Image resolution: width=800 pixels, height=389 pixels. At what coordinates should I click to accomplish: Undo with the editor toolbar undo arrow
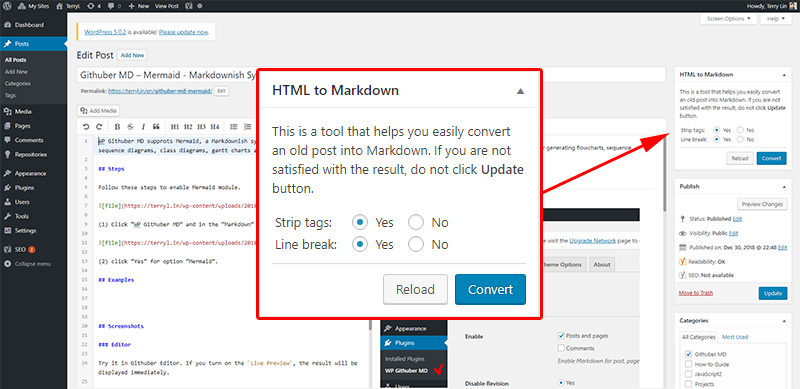tap(86, 127)
